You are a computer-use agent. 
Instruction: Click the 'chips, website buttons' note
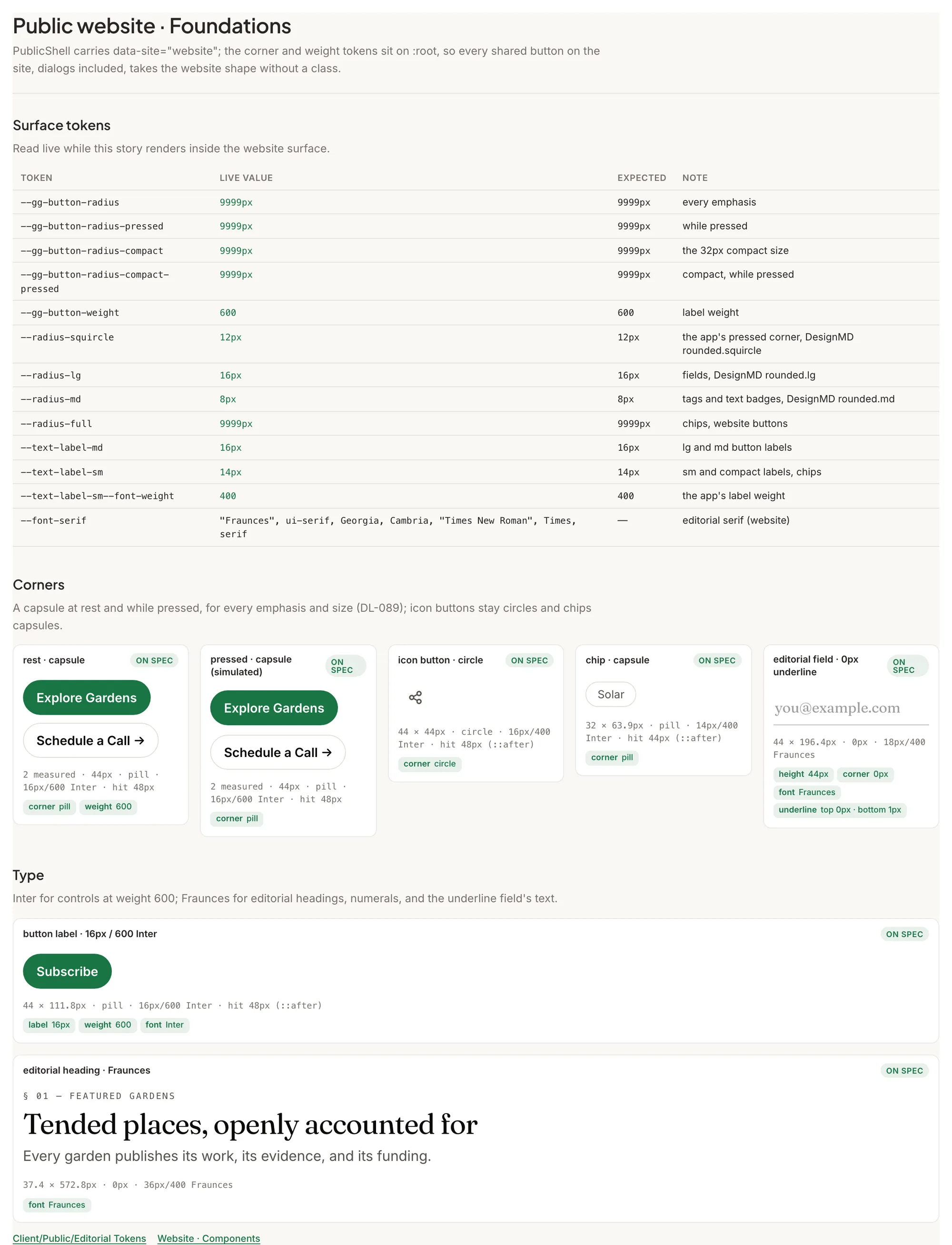pyautogui.click(x=735, y=424)
